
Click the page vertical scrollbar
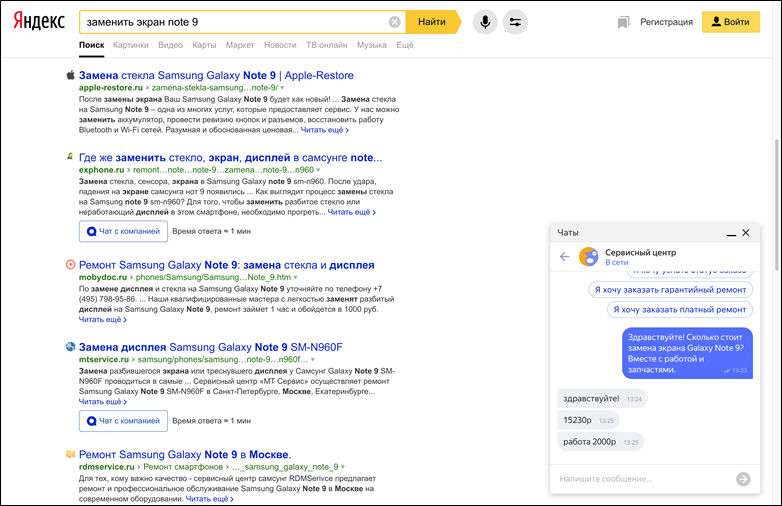[x=778, y=204]
